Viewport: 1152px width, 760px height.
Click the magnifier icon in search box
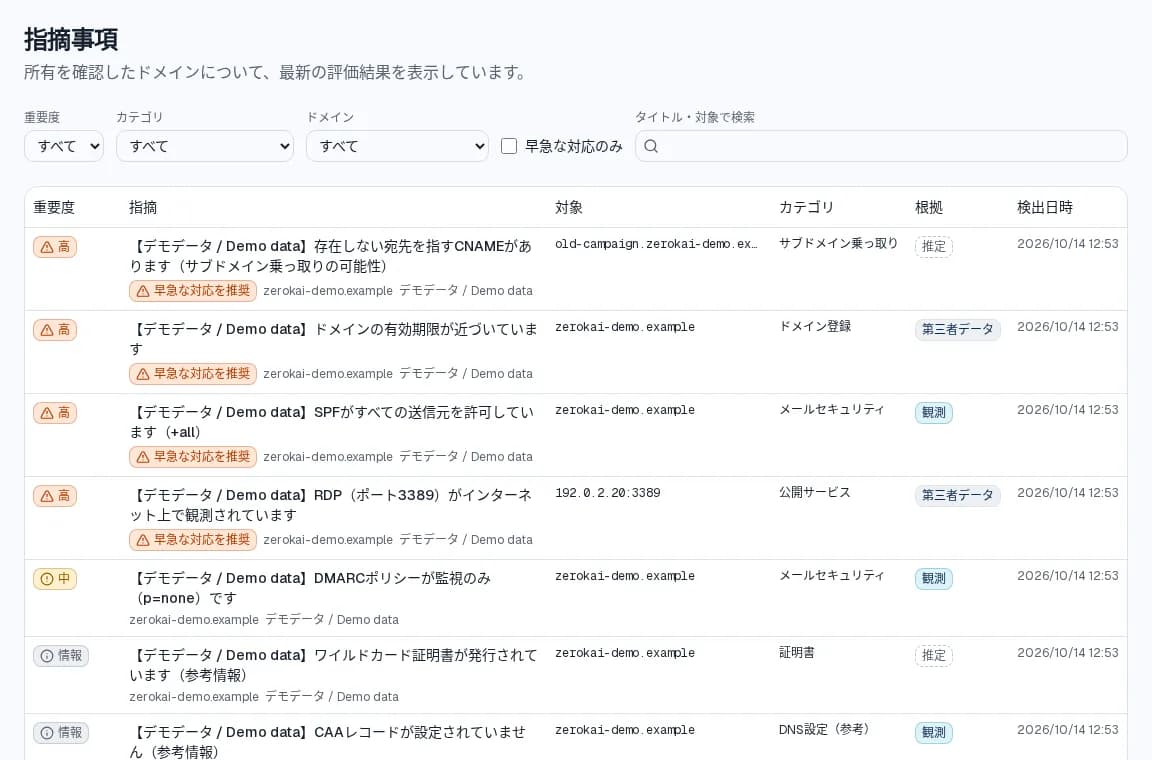pyautogui.click(x=651, y=146)
